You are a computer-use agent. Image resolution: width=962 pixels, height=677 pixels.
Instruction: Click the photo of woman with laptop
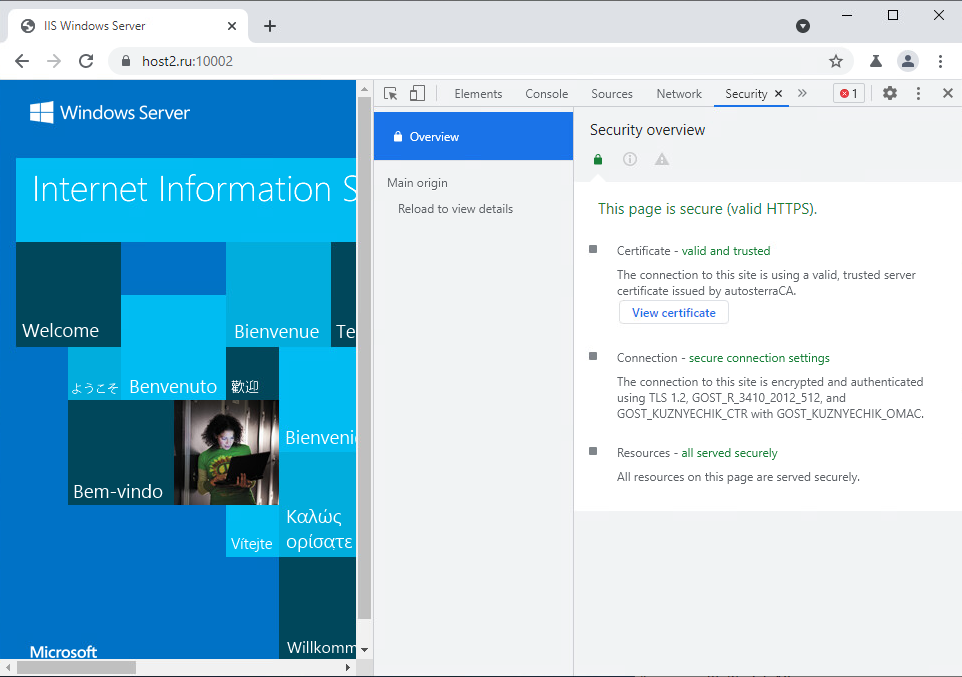click(226, 452)
